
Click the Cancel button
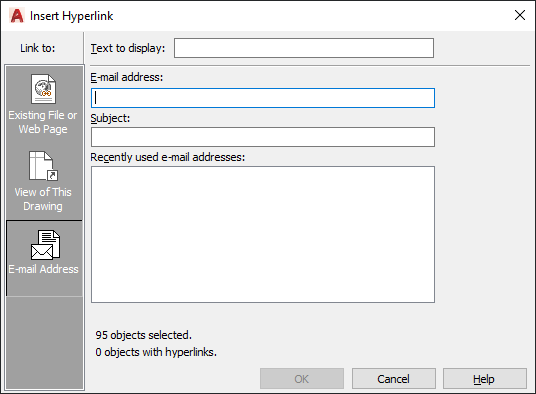[x=394, y=379]
